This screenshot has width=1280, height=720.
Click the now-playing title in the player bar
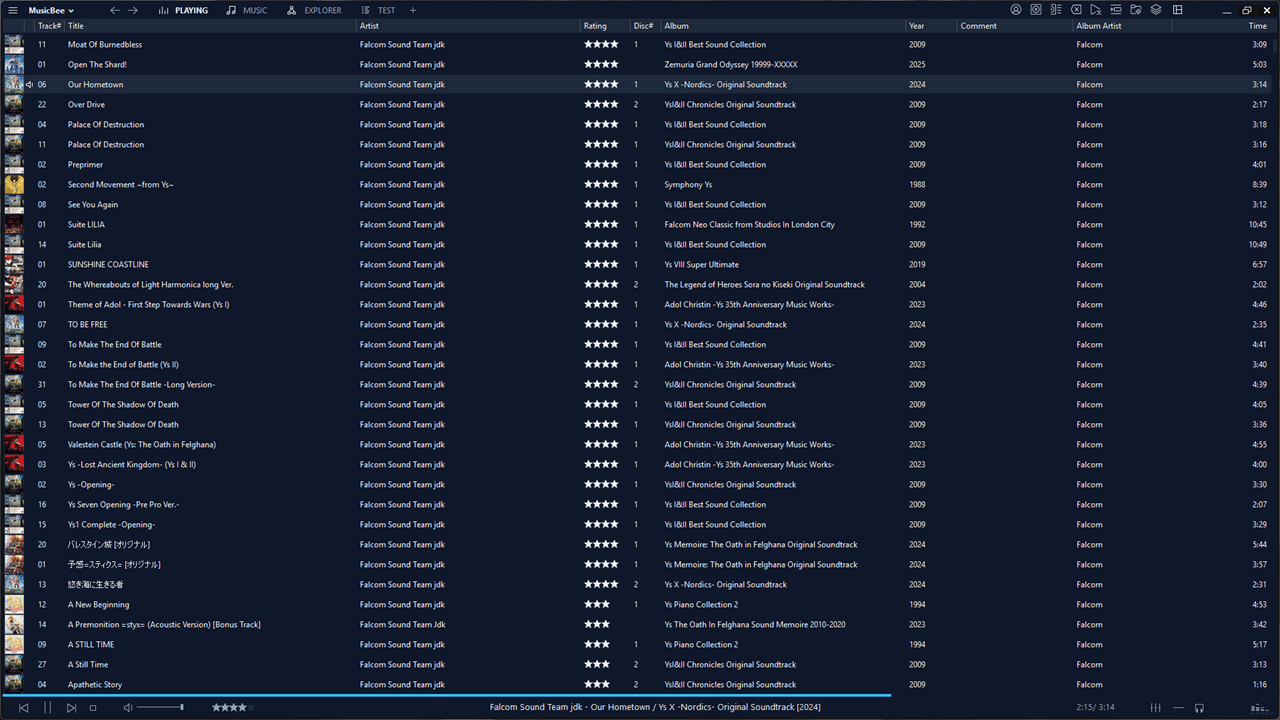(x=655, y=708)
